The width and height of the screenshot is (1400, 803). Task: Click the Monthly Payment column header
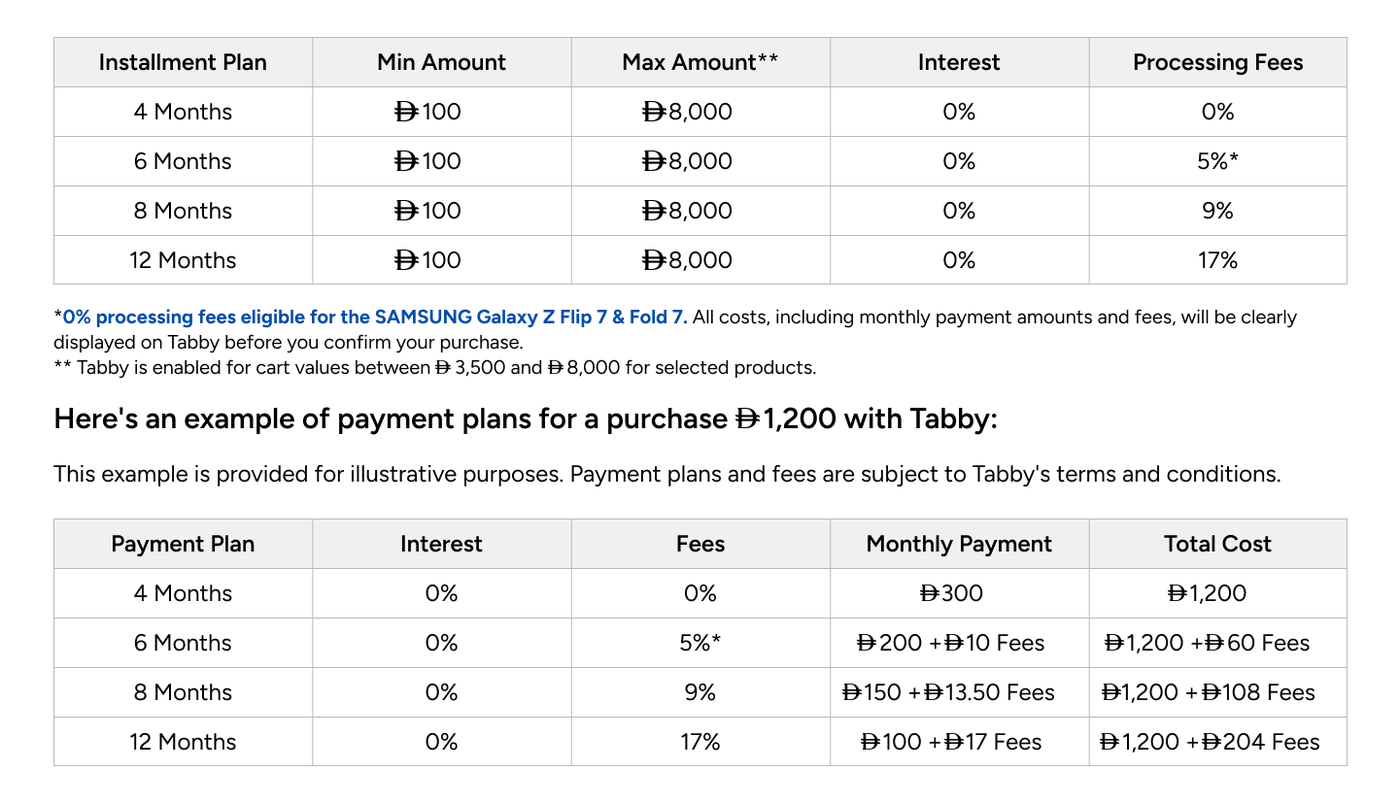959,544
